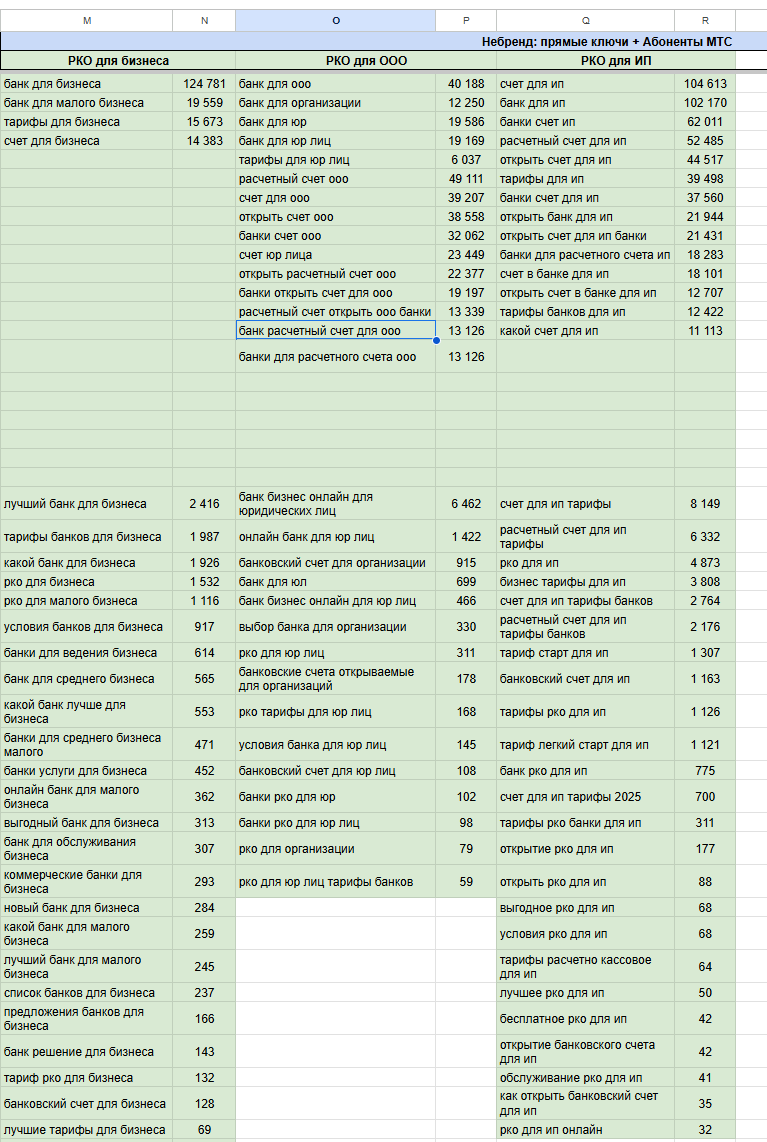
Task: Select cell 'лучший банк для бизнеса'
Action: (87, 503)
